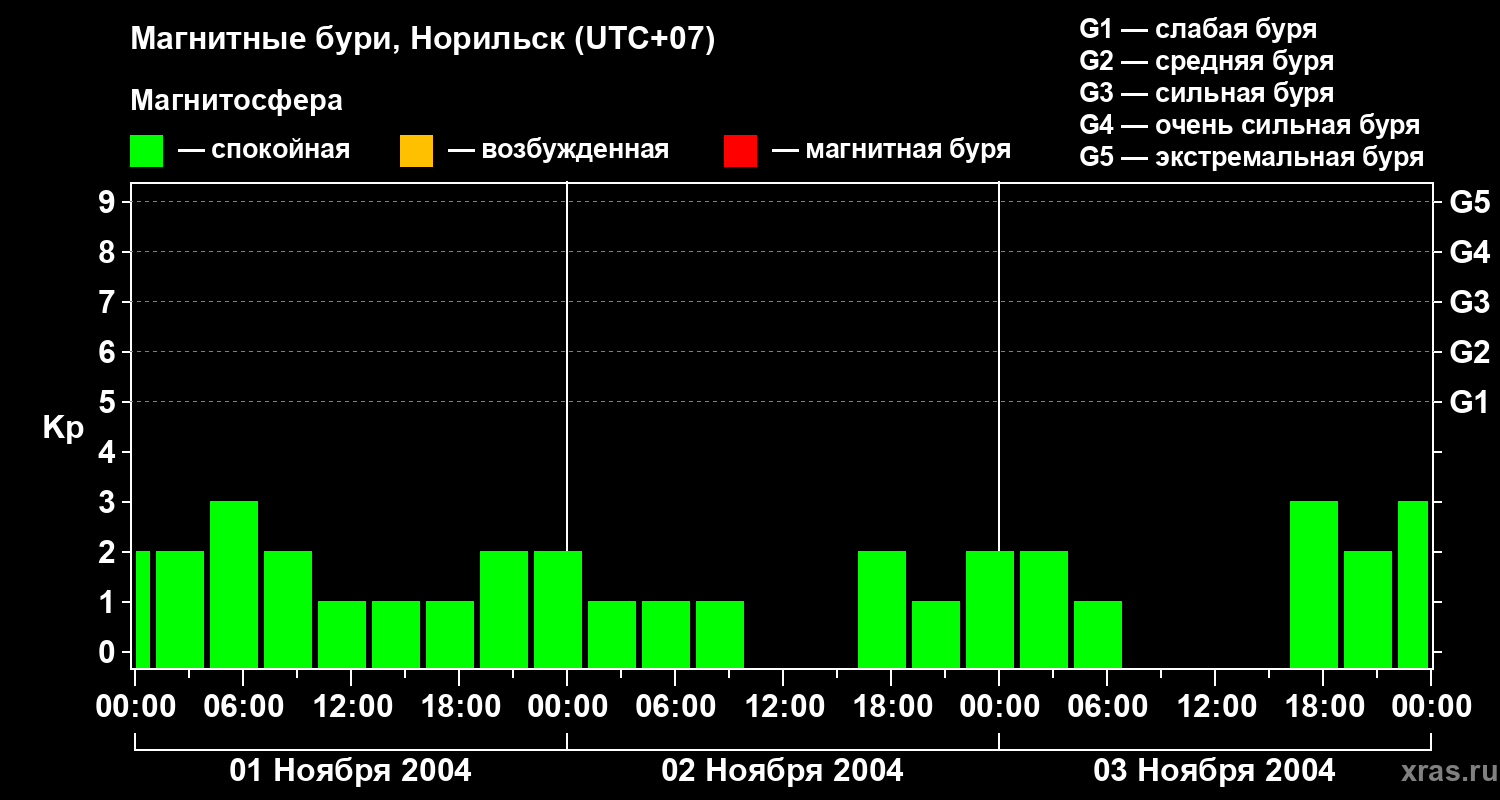Click 'G5 — экстремальная буря' description
This screenshot has height=800, width=1500.
(1252, 158)
